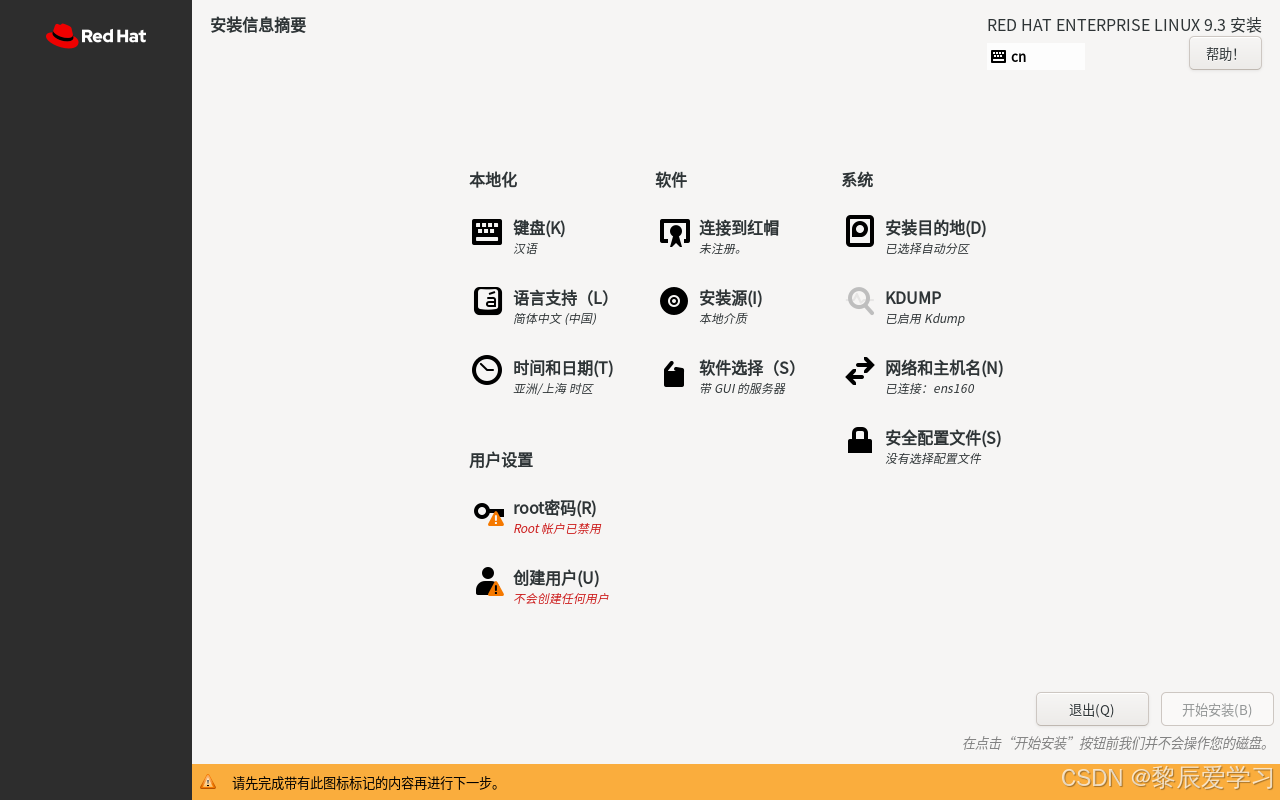Image resolution: width=1280 pixels, height=800 pixels.
Task: Click the 软件 section heading
Action: tap(671, 180)
